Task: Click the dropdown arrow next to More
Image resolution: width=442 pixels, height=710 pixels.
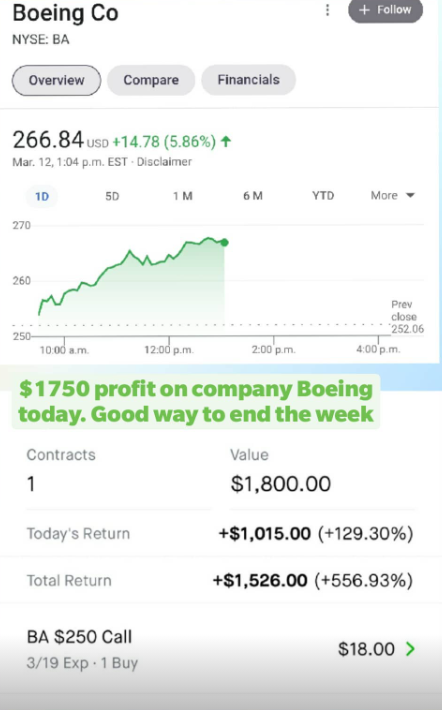Action: click(410, 195)
